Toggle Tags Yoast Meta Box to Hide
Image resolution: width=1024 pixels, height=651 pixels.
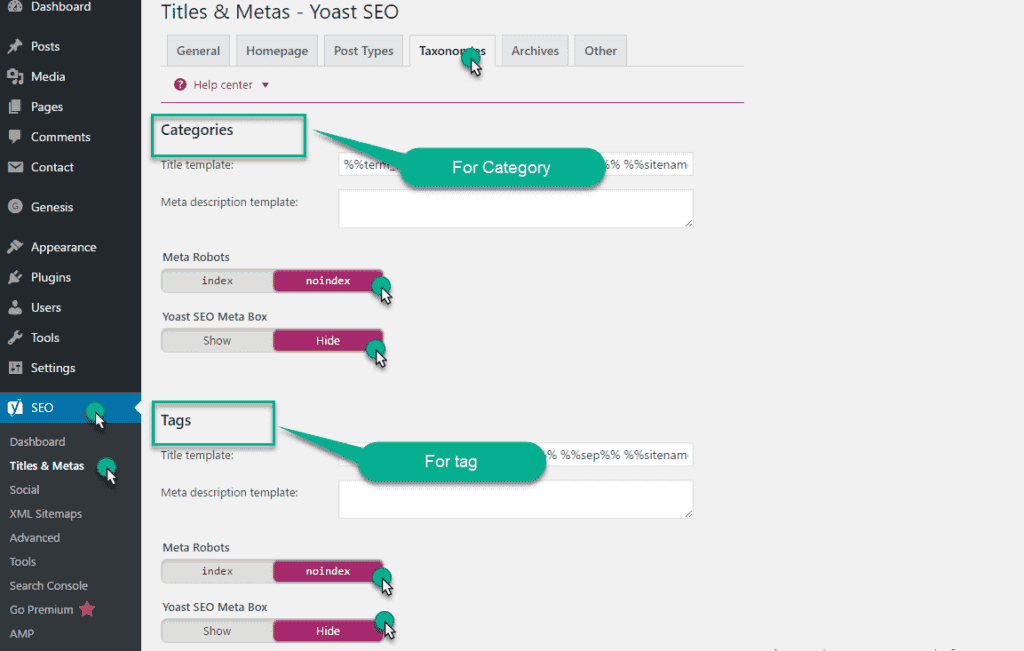328,631
